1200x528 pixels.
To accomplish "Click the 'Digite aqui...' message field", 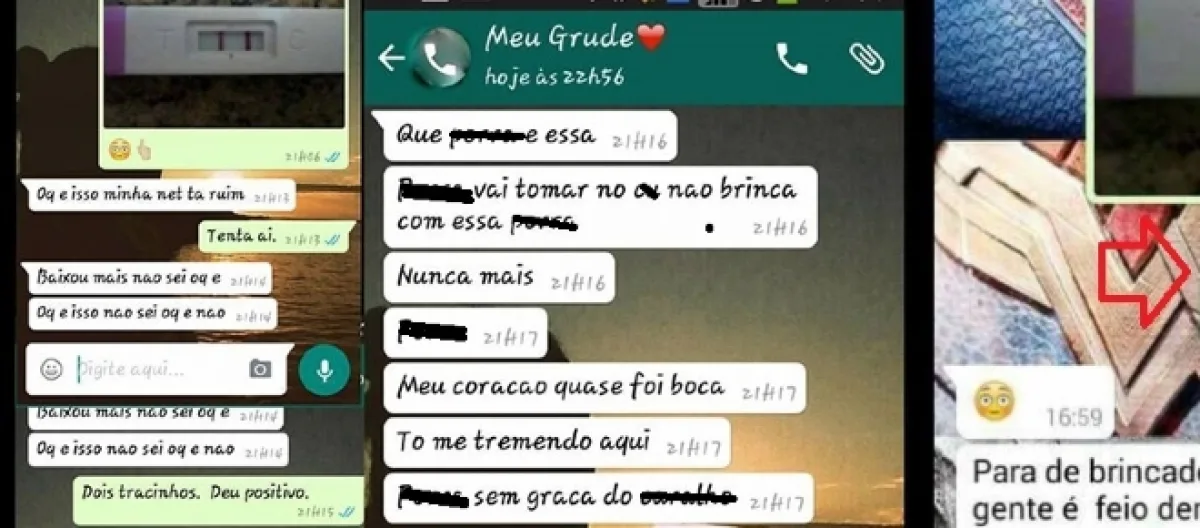I will click(x=158, y=369).
